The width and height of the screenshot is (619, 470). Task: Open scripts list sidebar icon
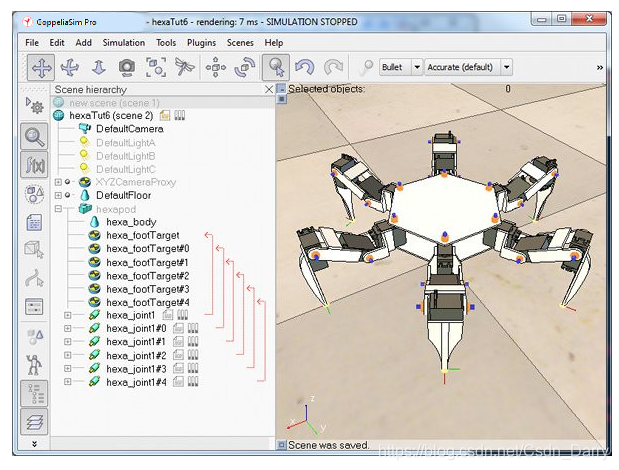tap(34, 223)
